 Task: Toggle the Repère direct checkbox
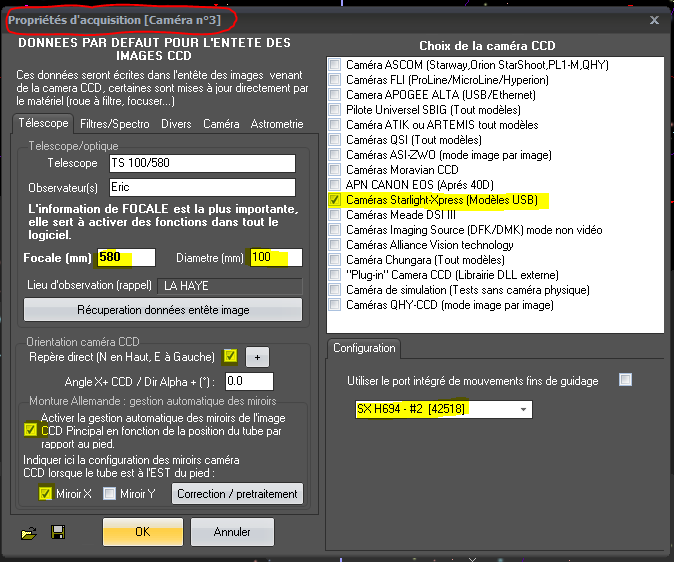tap(231, 356)
